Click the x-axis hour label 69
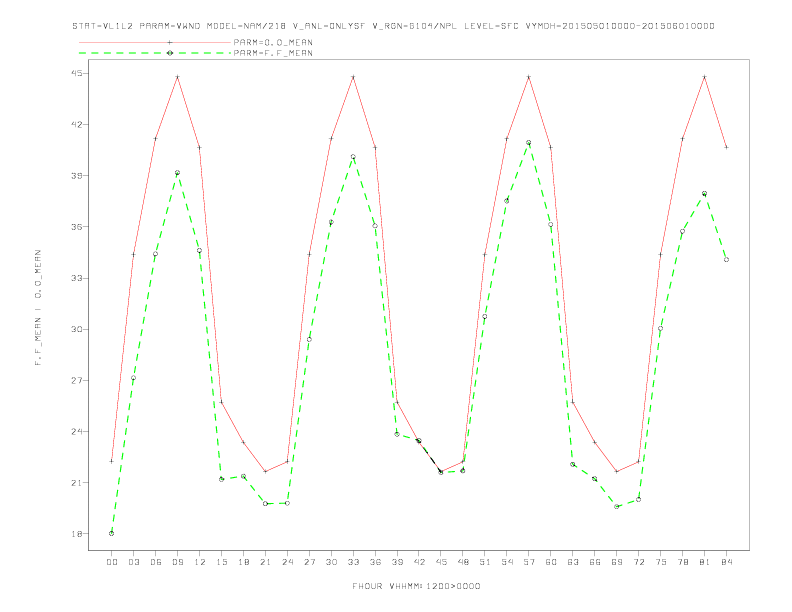Image resolution: width=792 pixels, height=612 pixels. (x=617, y=562)
